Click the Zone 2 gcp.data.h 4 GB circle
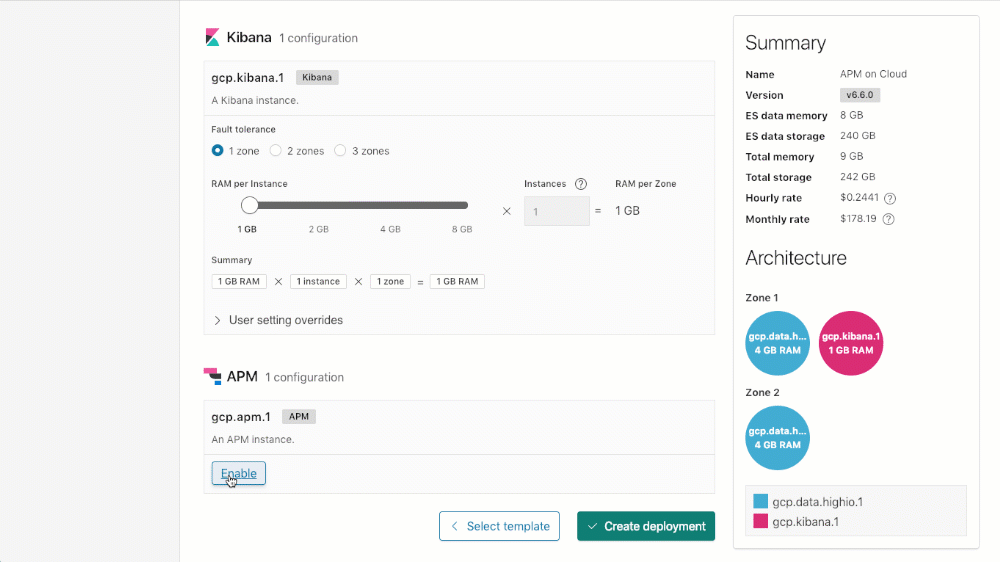Viewport: 1000px width, 562px height. coord(778,438)
